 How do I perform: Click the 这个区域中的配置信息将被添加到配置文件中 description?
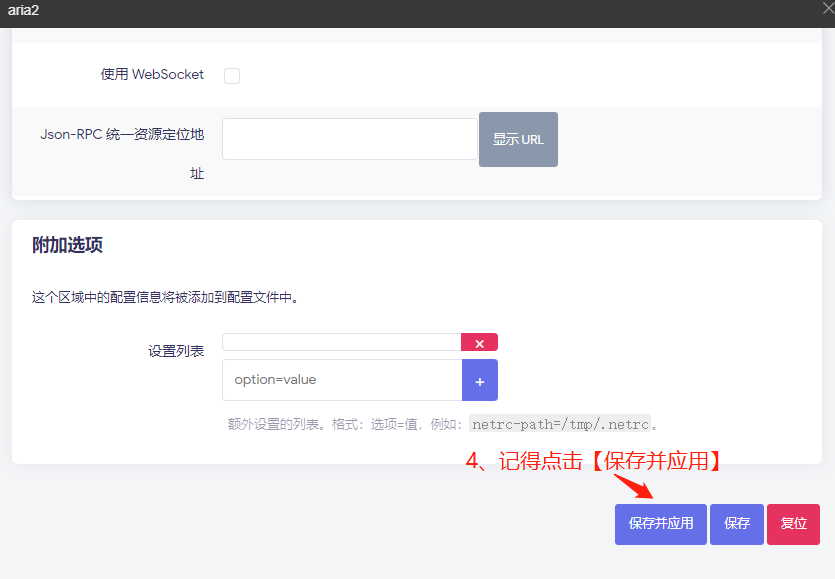pyautogui.click(x=165, y=297)
